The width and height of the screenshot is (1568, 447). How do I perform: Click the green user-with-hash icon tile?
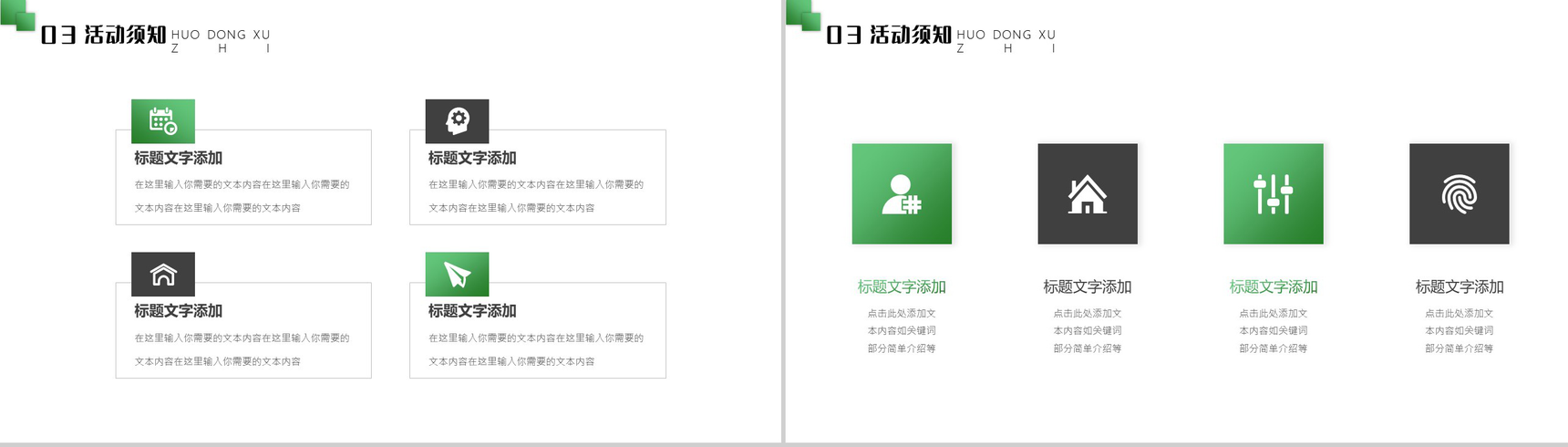click(x=902, y=193)
